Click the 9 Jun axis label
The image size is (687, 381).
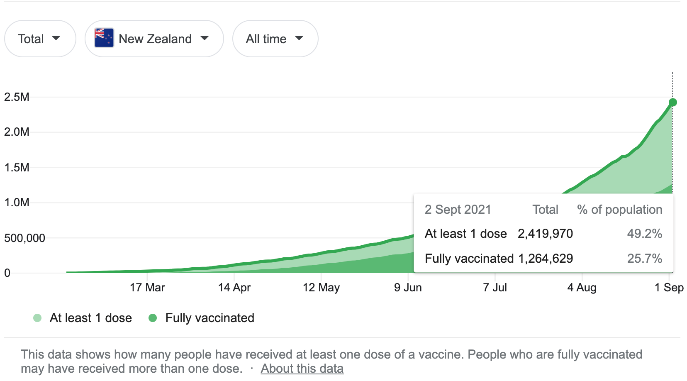(407, 287)
